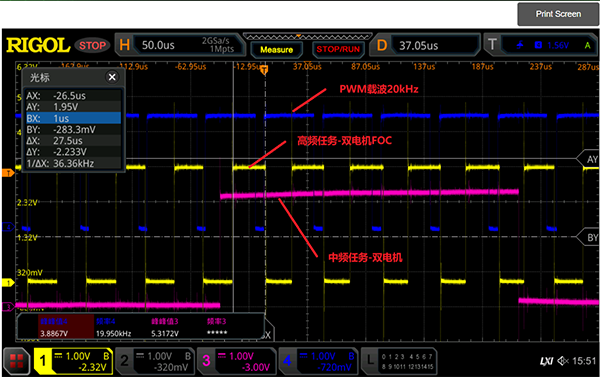Toggle channel 4 on/off button
600x377 pixels.
coord(287,361)
